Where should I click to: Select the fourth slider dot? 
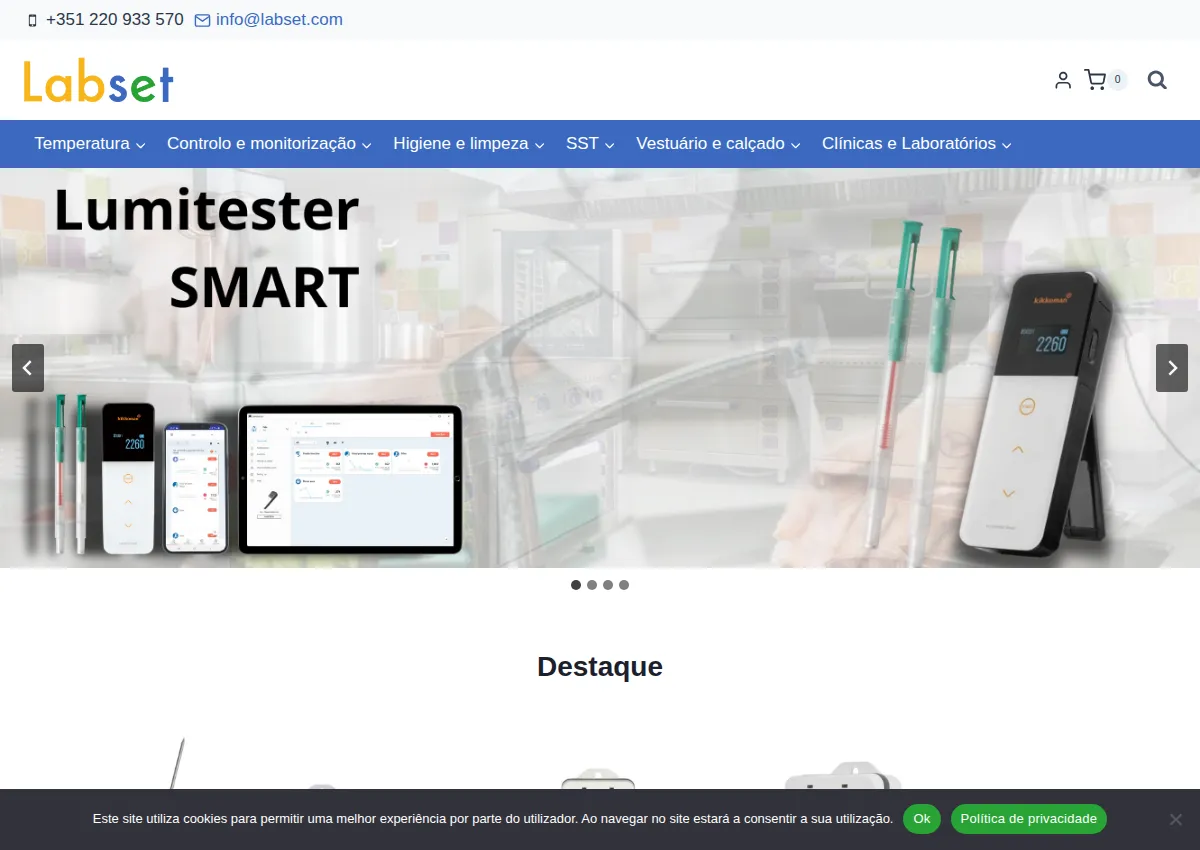click(x=624, y=585)
